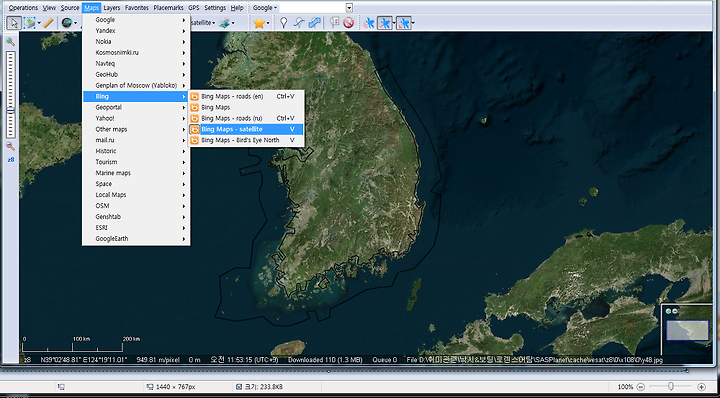Expand the Google maps submenu
Image resolution: width=720 pixels, height=398 pixels.
coord(136,20)
